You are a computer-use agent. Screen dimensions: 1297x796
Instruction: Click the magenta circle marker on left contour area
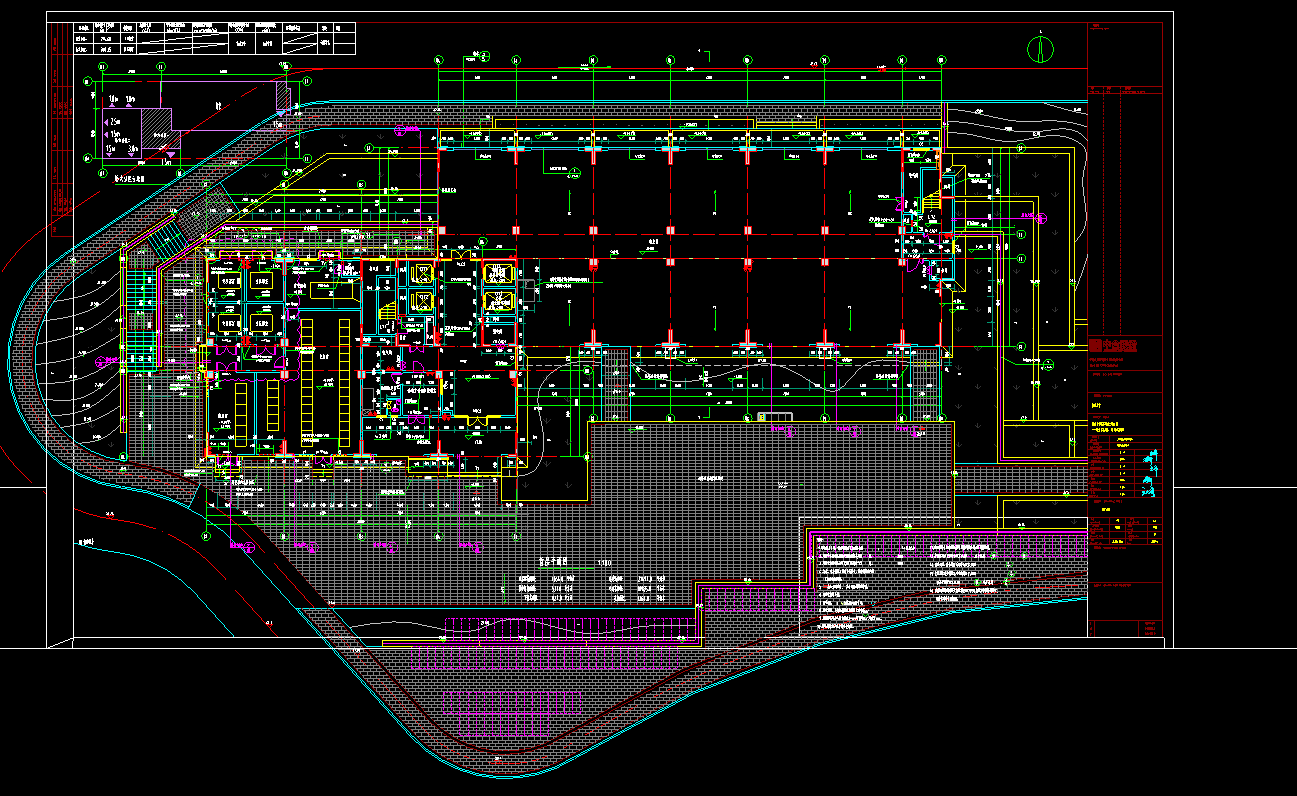click(x=99, y=360)
